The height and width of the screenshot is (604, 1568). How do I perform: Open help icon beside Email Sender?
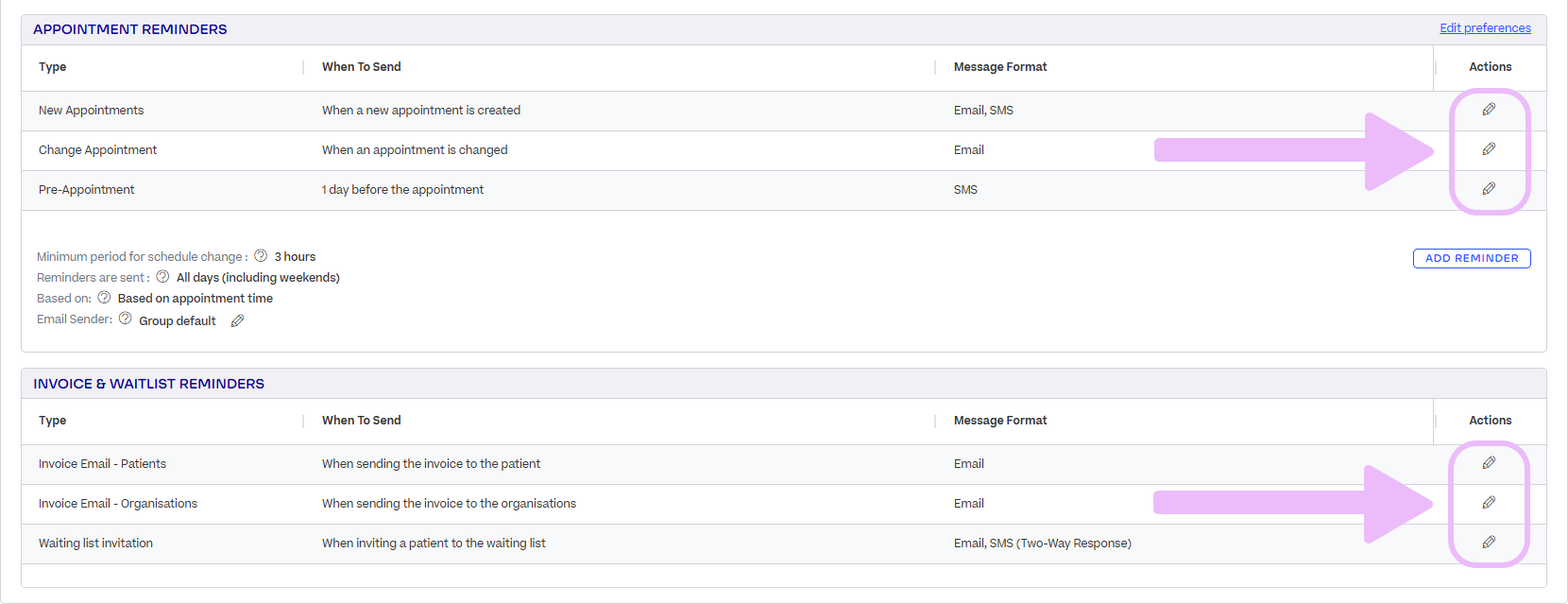tap(125, 319)
